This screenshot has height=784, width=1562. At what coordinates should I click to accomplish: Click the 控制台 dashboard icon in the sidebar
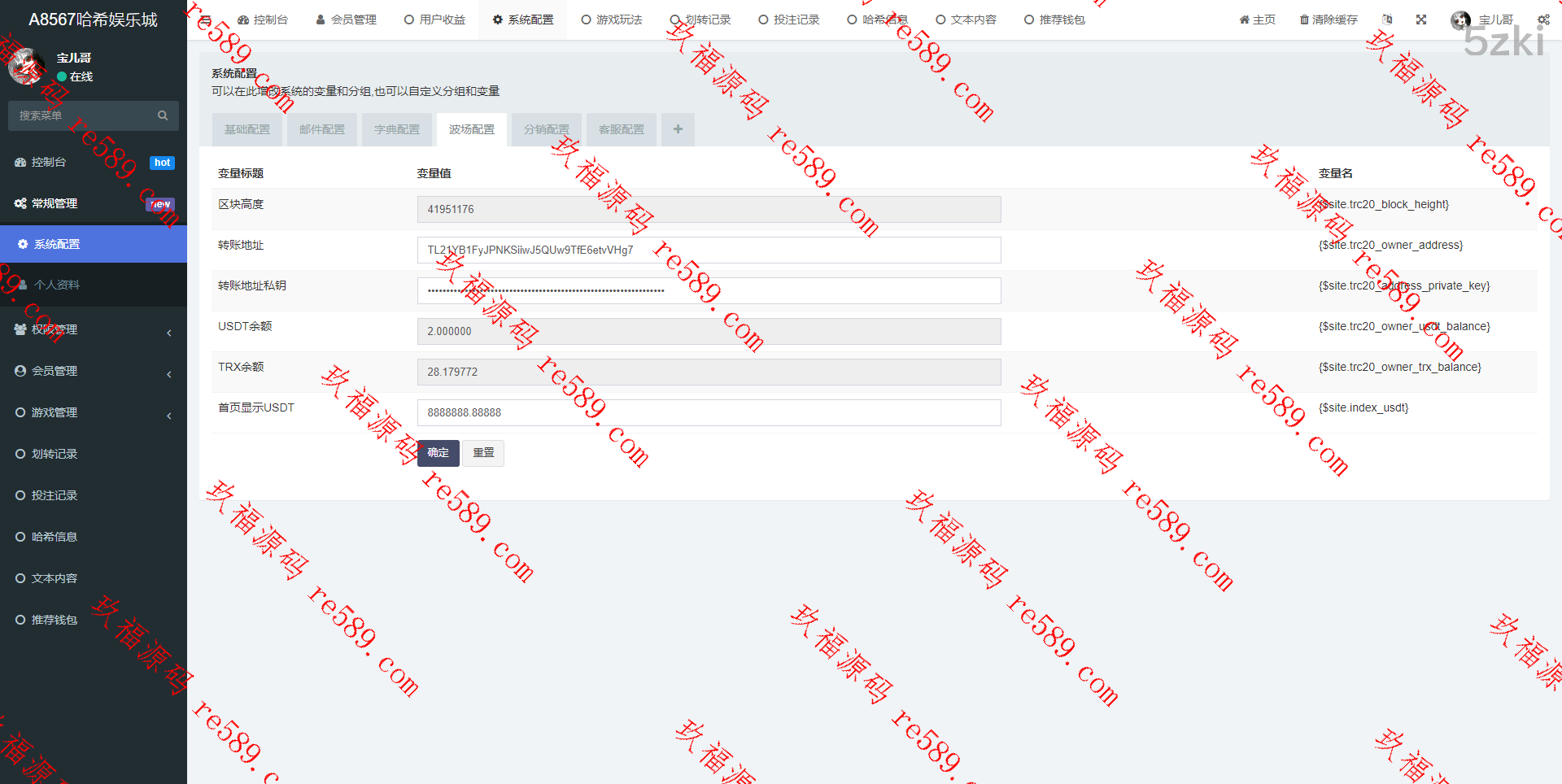20,162
